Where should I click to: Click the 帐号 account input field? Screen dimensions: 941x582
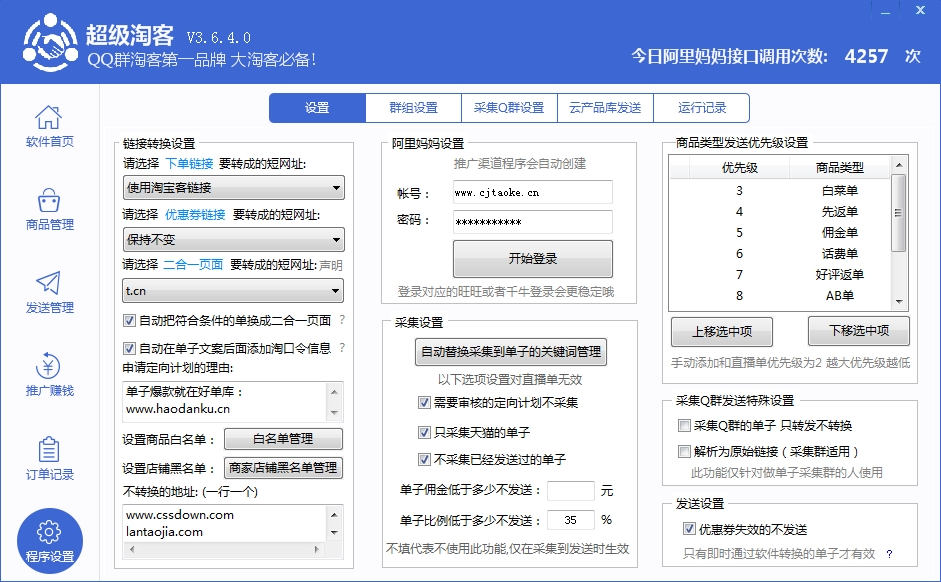(532, 192)
